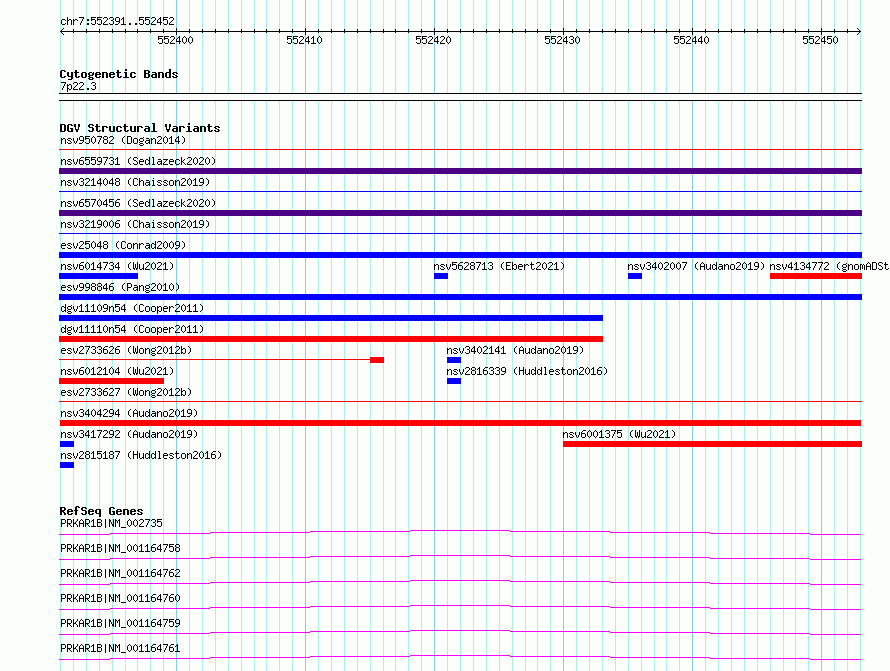Click the DGV Structural Variants track heading
The width and height of the screenshot is (890, 671).
[x=140, y=128]
